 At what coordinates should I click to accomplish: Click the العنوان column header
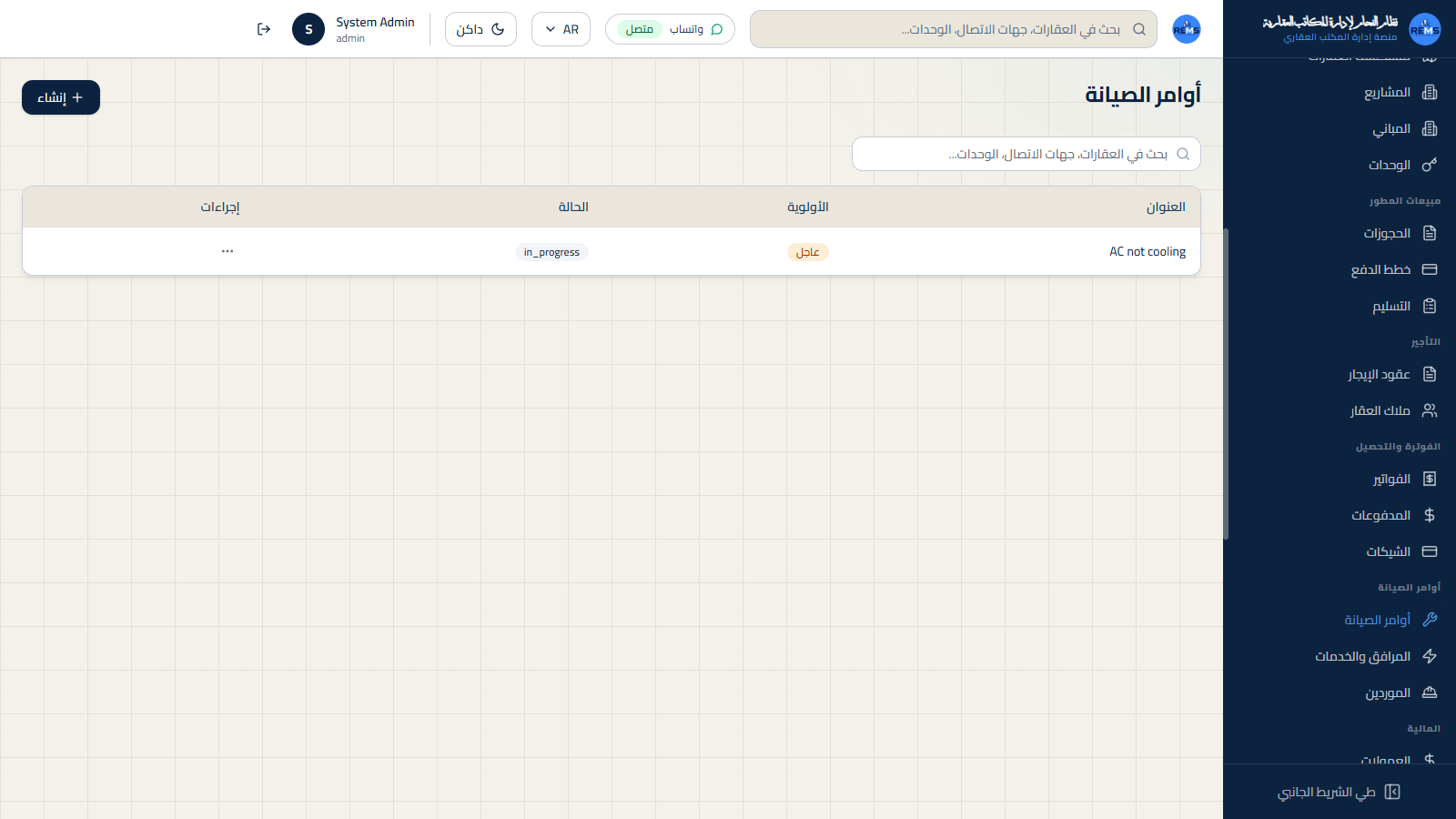(1166, 207)
